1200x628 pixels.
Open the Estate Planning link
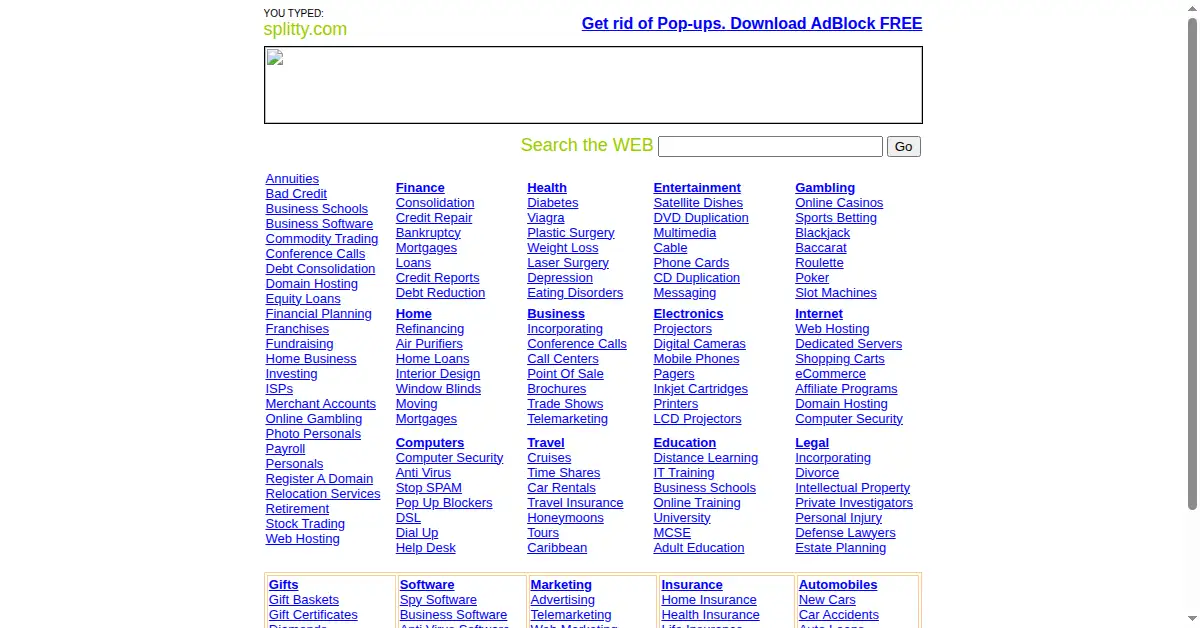tap(841, 548)
